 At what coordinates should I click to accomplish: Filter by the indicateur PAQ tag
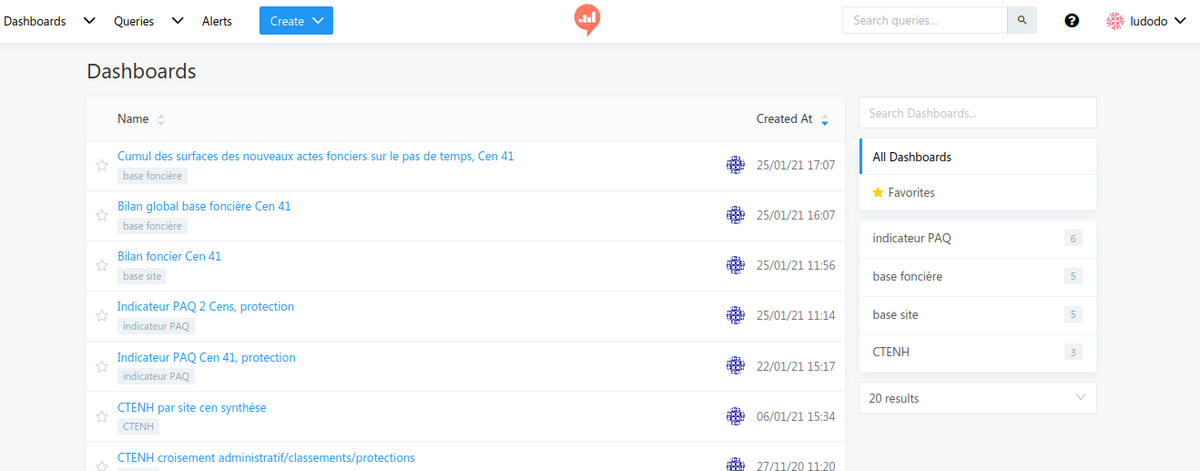pos(911,238)
